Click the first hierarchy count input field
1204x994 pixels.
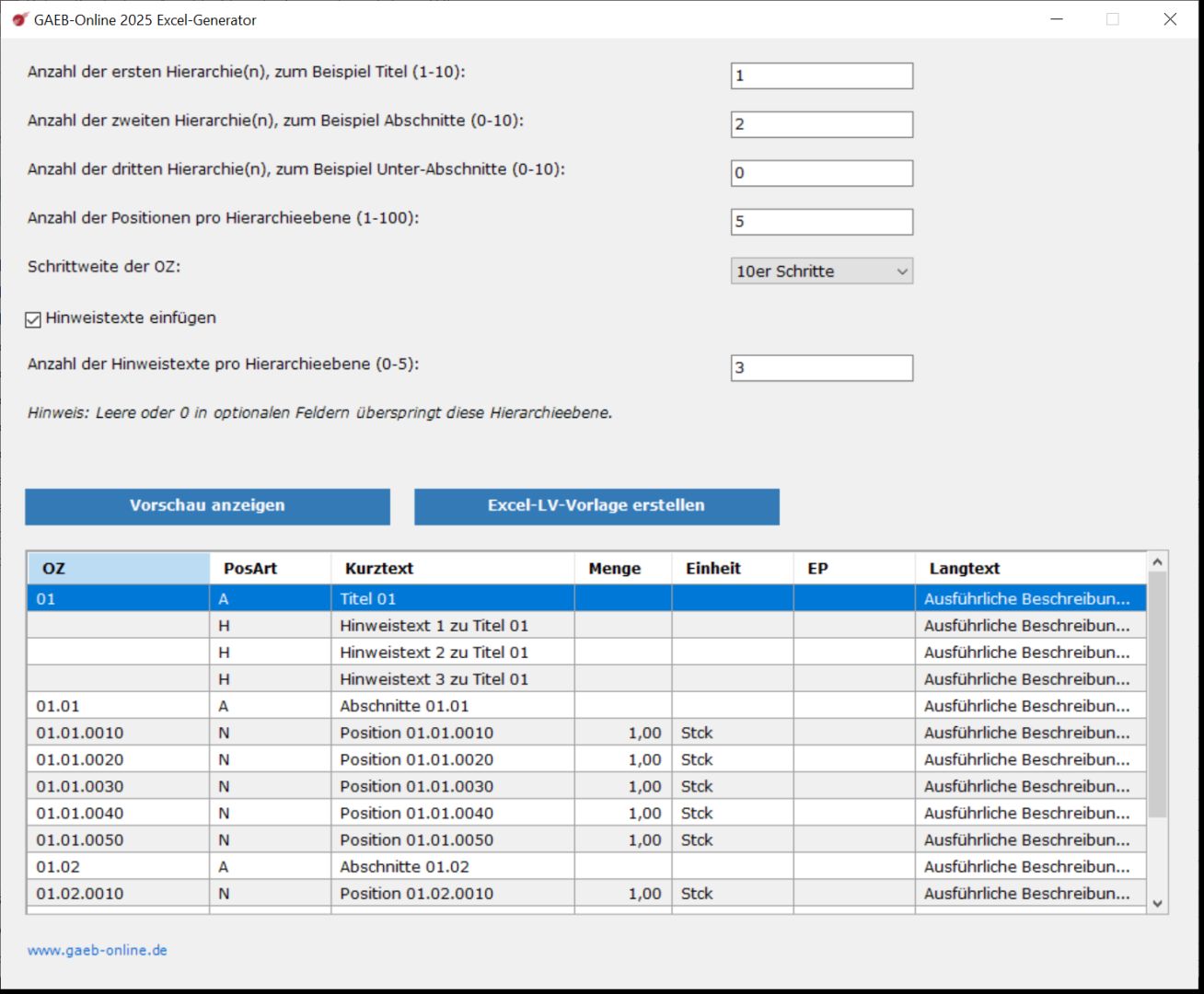coord(820,75)
